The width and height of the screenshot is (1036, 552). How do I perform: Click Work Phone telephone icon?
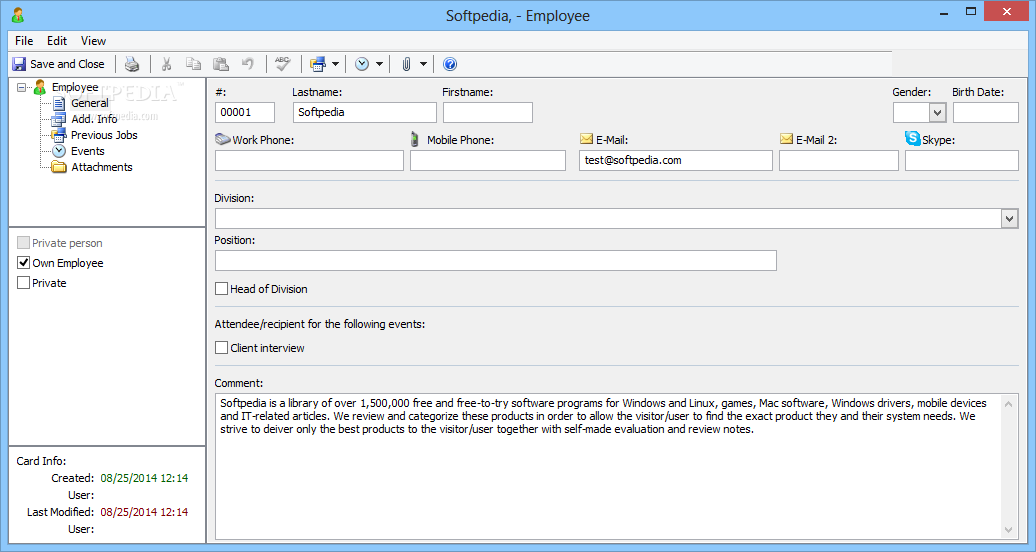[x=223, y=139]
